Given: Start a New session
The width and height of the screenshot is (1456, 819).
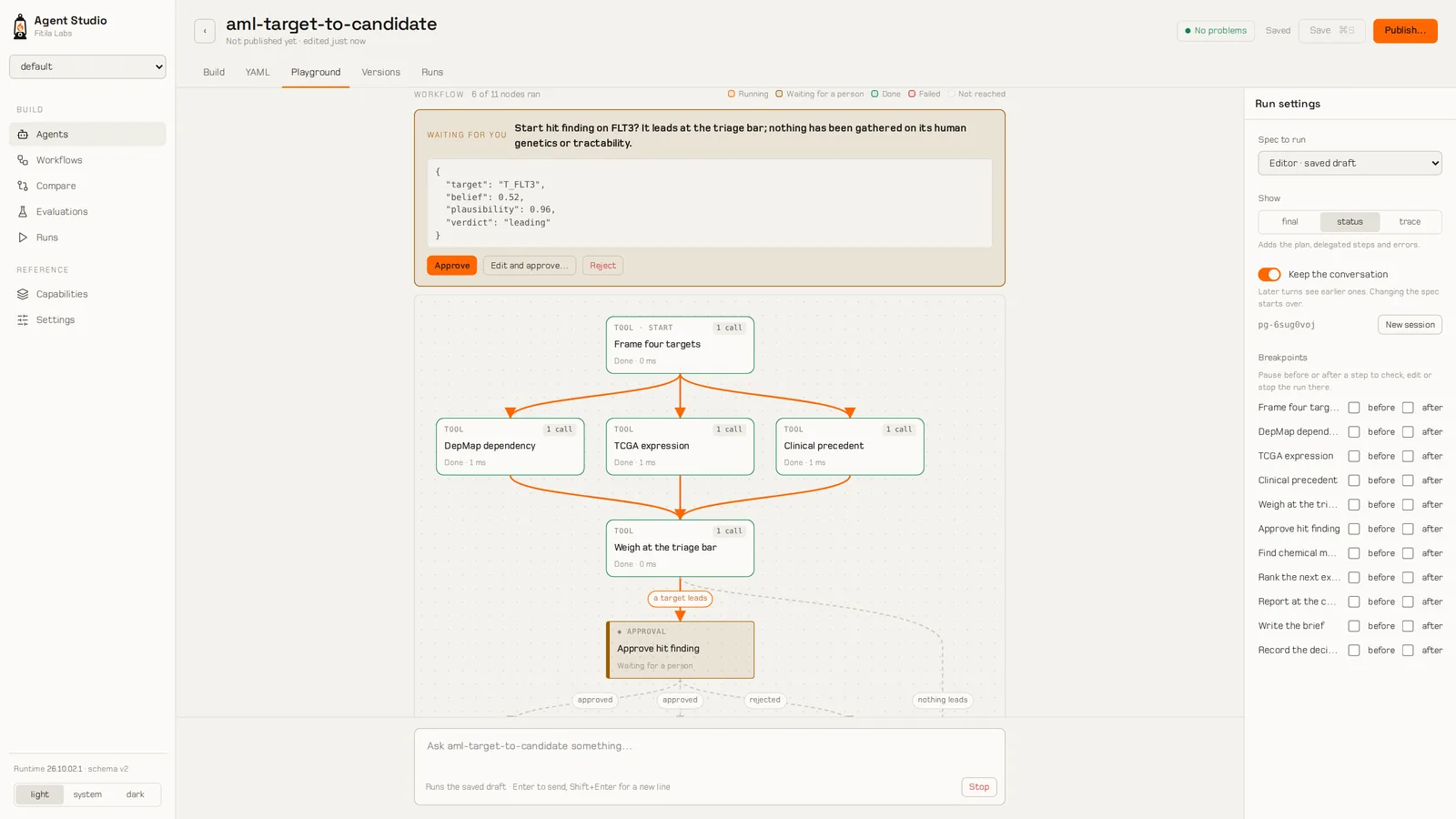Looking at the screenshot, I should (1410, 325).
